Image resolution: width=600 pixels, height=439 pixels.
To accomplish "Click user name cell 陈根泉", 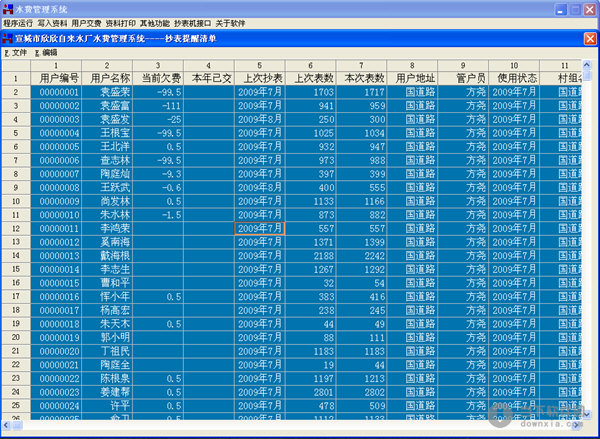I will (107, 379).
